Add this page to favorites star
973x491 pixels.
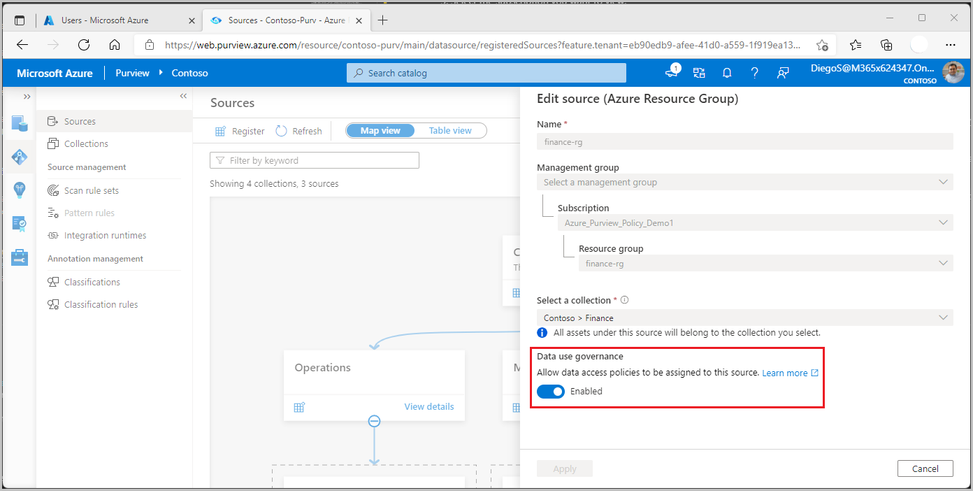click(x=822, y=45)
